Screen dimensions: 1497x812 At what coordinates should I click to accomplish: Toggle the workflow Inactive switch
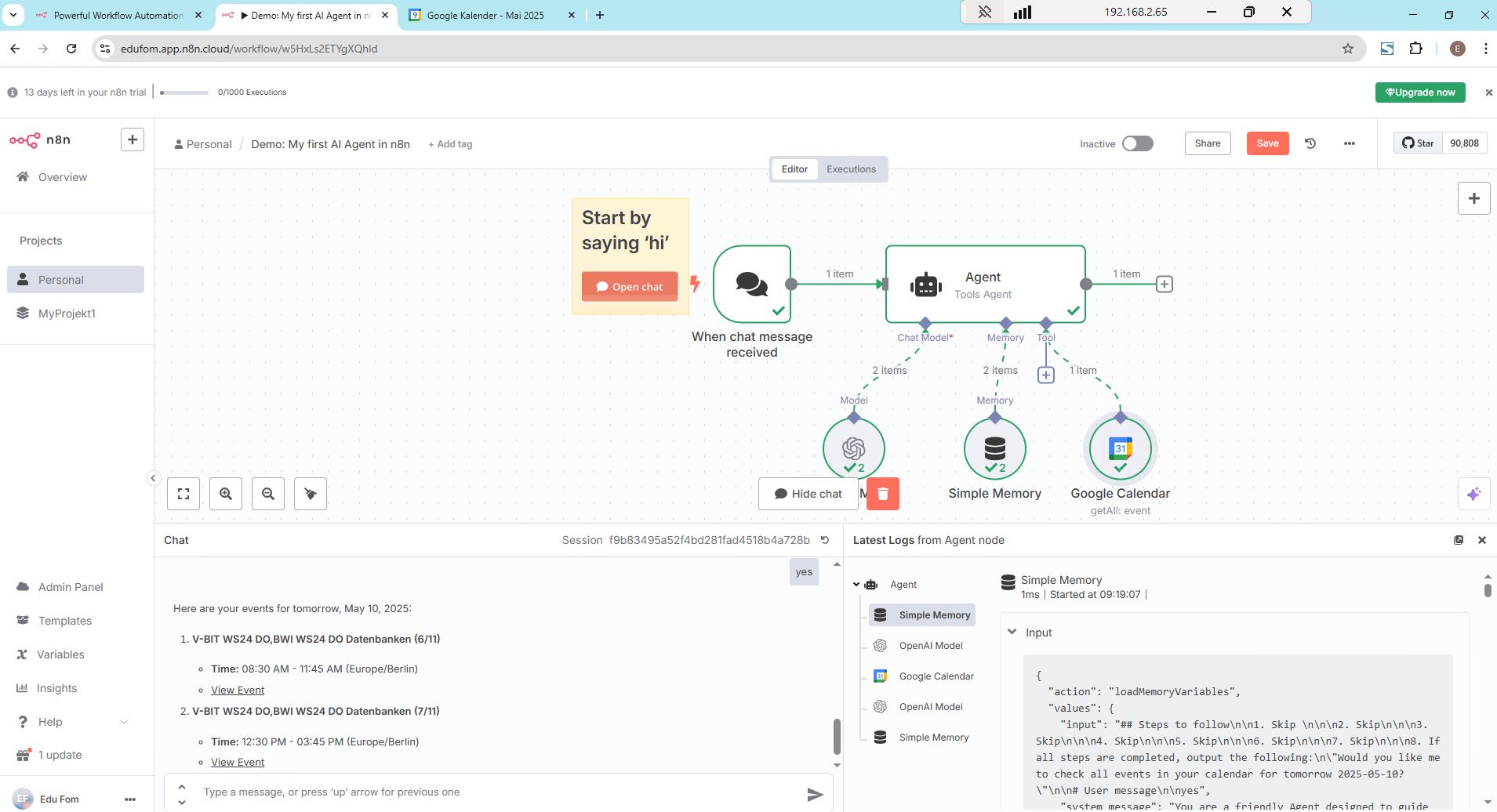pos(1137,143)
